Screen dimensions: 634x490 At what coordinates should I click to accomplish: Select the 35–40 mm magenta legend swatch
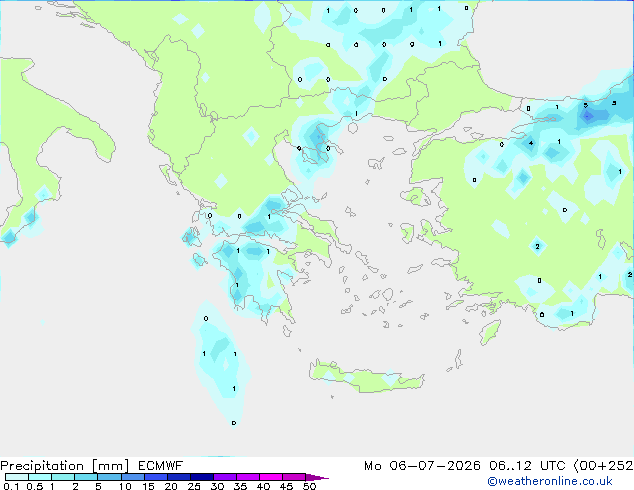[x=248, y=477]
